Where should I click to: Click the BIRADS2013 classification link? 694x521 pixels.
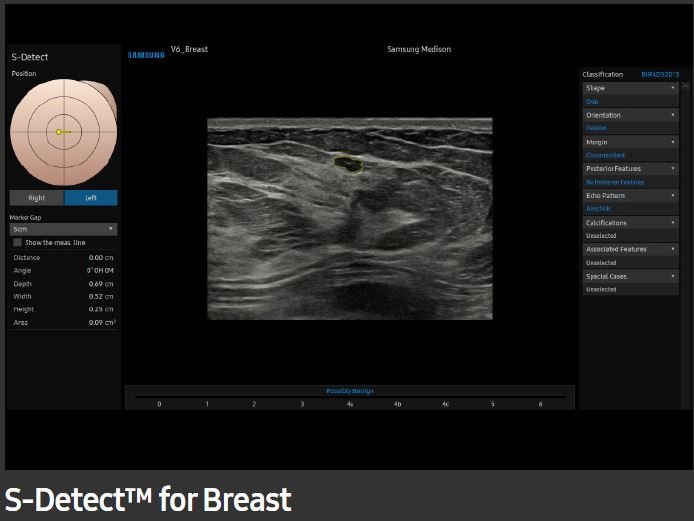click(660, 74)
